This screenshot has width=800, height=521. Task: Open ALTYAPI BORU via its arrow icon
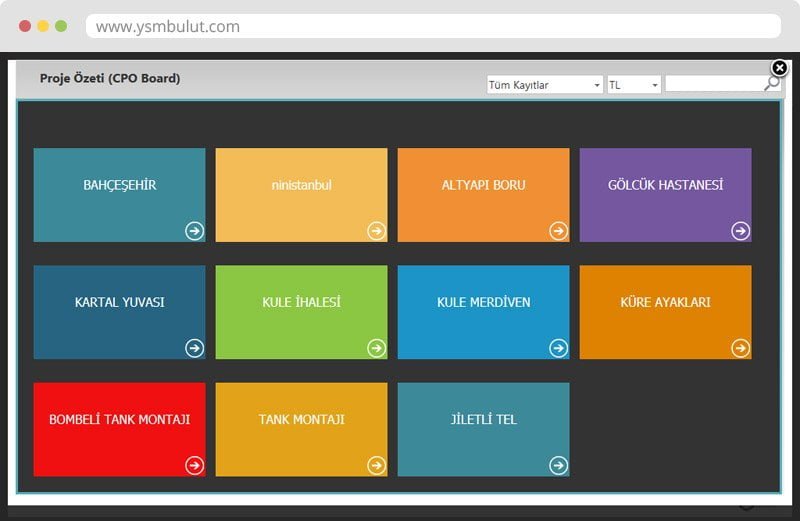[x=558, y=231]
